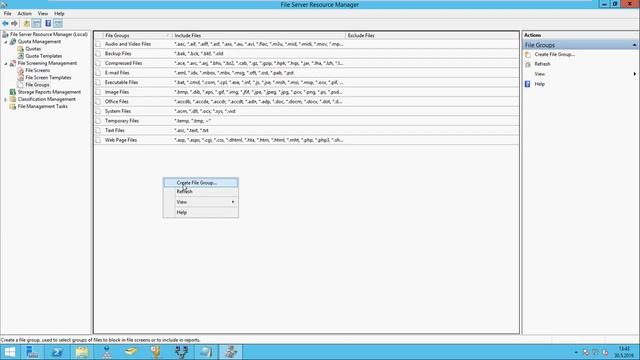Choose Refresh in the context menu
The height and width of the screenshot is (360, 640).
(x=201, y=191)
